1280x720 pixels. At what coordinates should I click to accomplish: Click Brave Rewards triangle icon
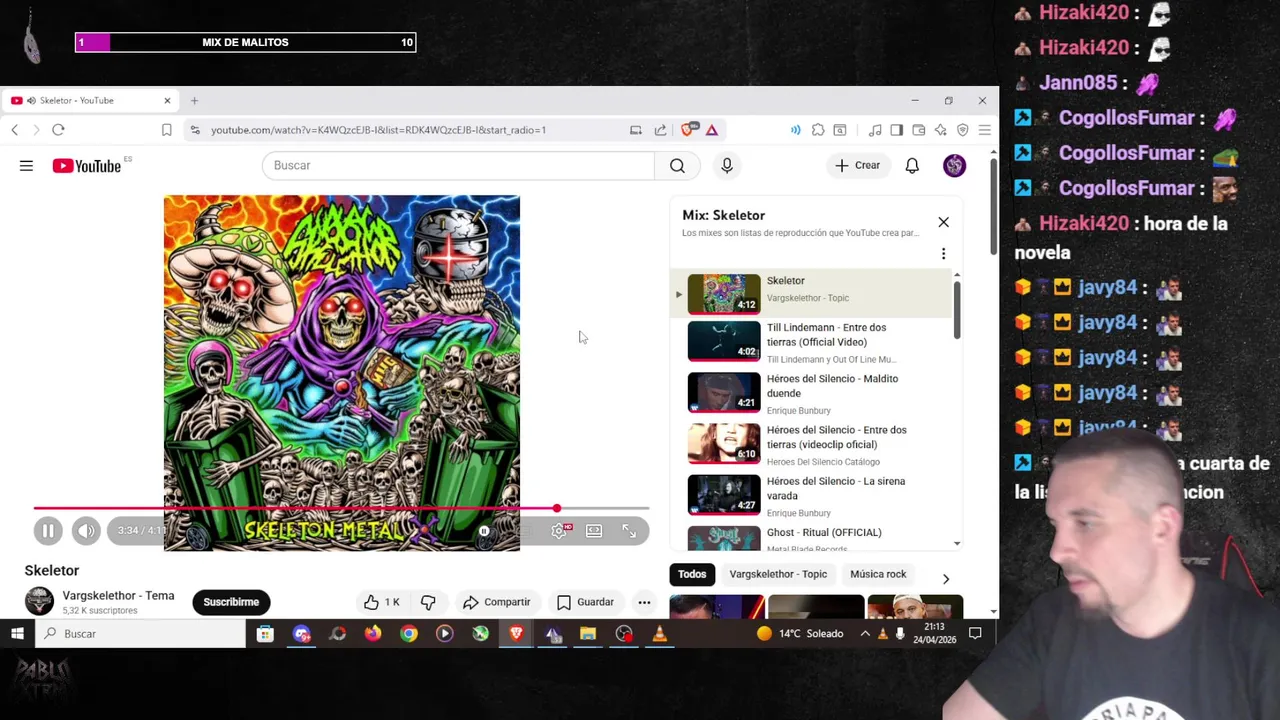pos(712,130)
